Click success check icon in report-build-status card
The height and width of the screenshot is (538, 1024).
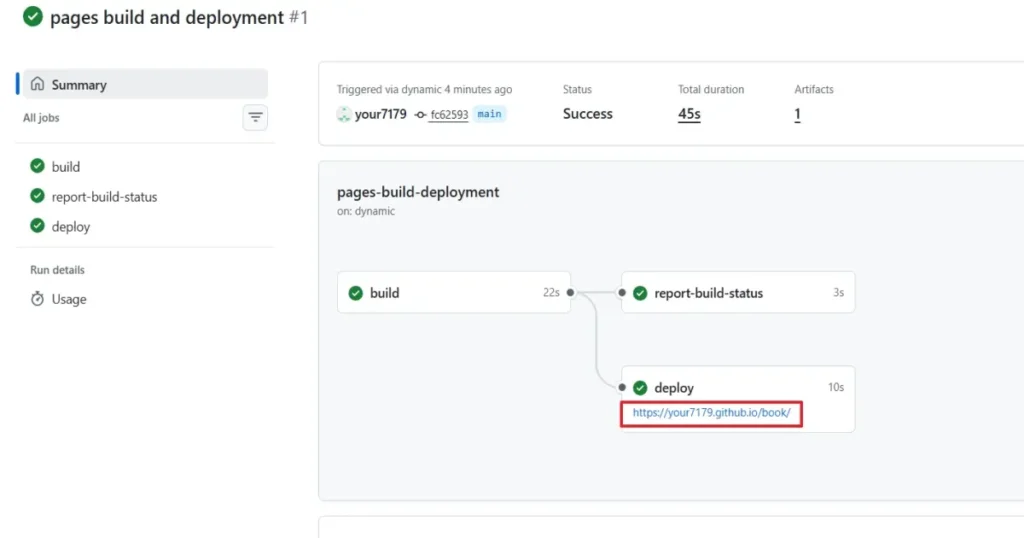pos(640,293)
